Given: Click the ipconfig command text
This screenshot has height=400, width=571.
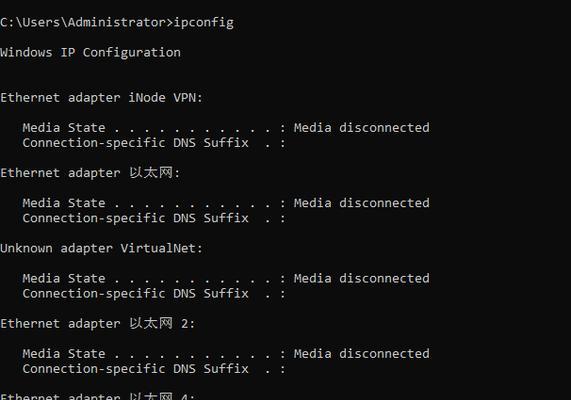Looking at the screenshot, I should coord(204,23).
